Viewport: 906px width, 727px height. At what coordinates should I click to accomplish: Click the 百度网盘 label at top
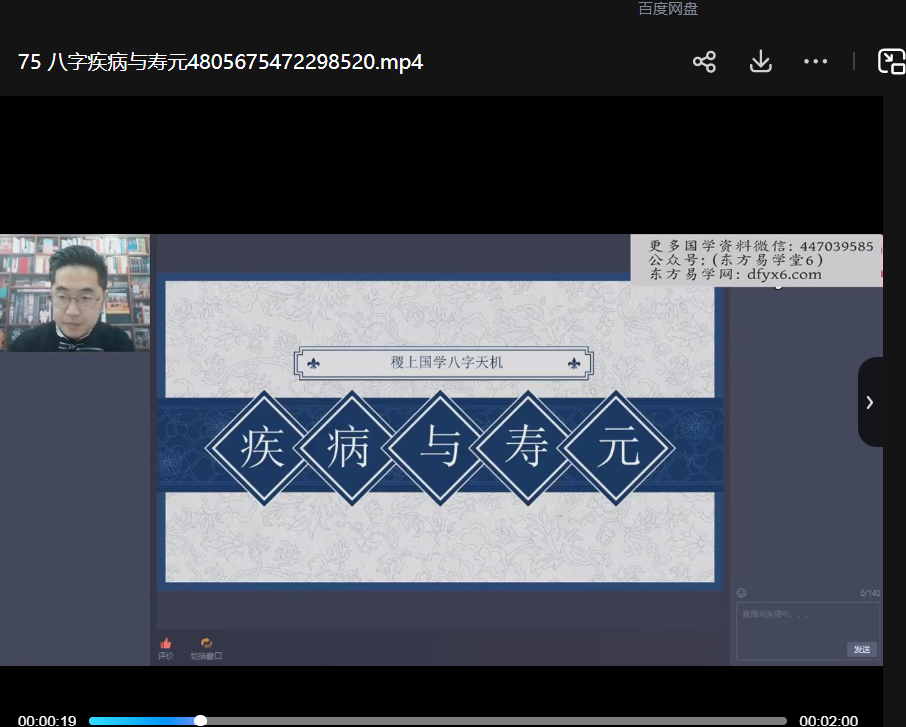[x=668, y=9]
